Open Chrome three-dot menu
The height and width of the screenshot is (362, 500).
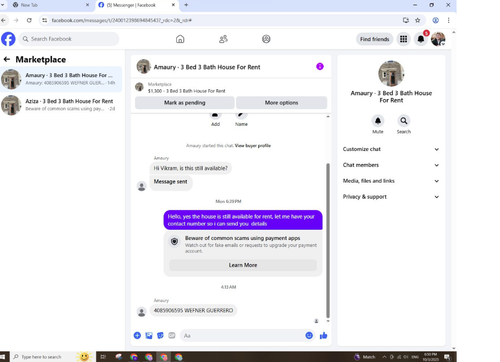(449, 20)
